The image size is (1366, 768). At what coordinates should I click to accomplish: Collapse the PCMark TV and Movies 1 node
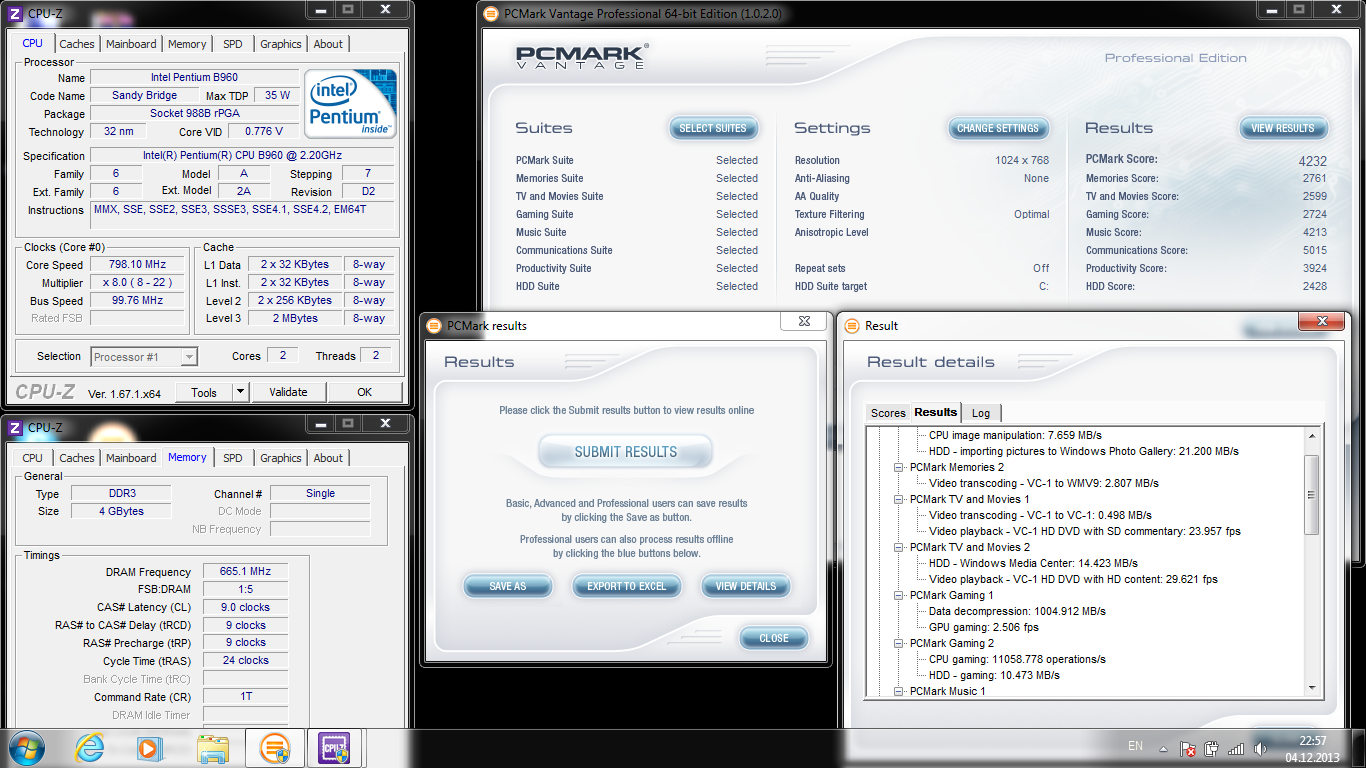coord(898,499)
